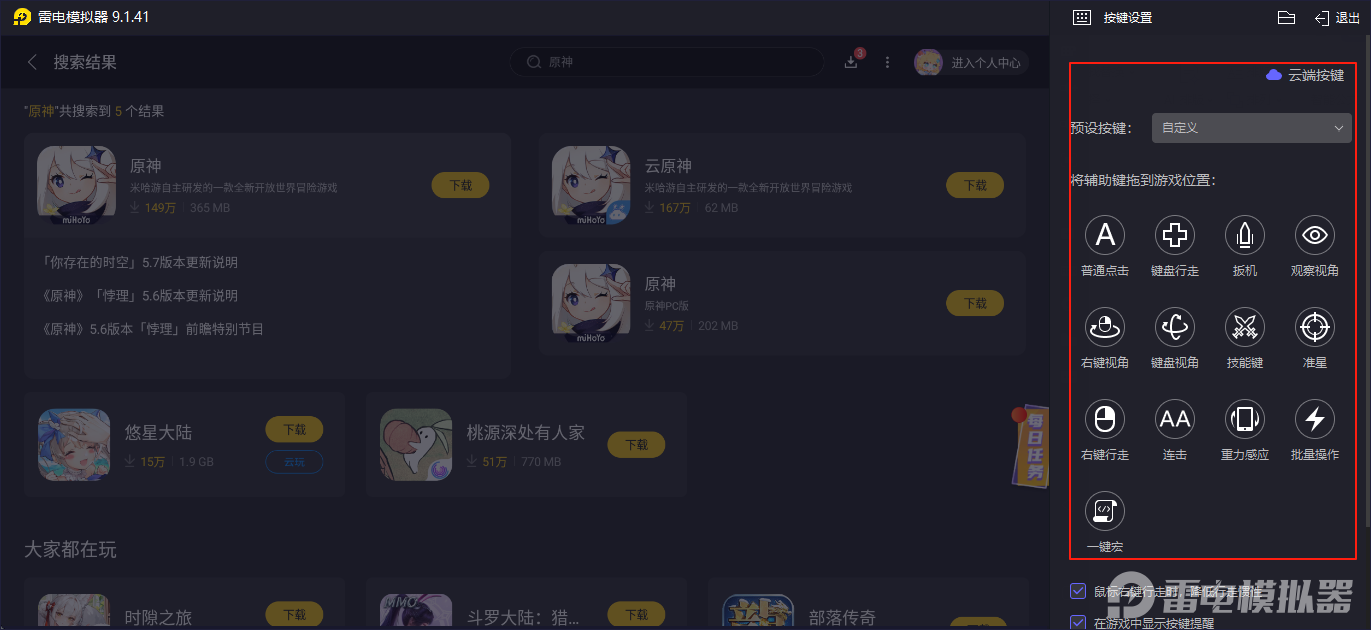Open the 预设按键 自定义 dropdown
Image resolution: width=1371 pixels, height=630 pixels.
[1252, 128]
